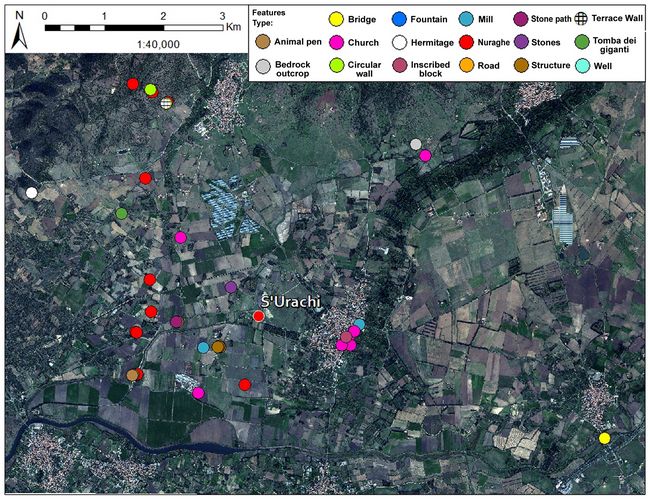
Task: Click the Km unit label
Action: (x=233, y=27)
